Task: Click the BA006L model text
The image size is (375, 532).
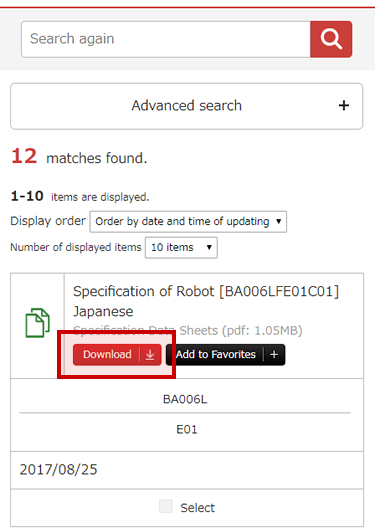Action: tap(185, 399)
